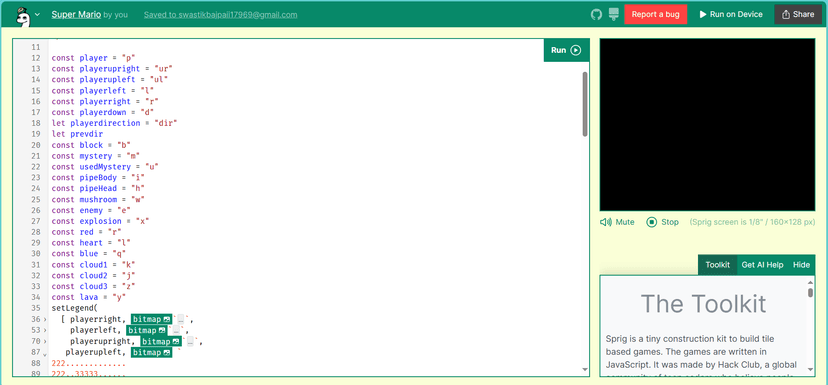Hide the help panel
828x385 pixels.
(801, 265)
